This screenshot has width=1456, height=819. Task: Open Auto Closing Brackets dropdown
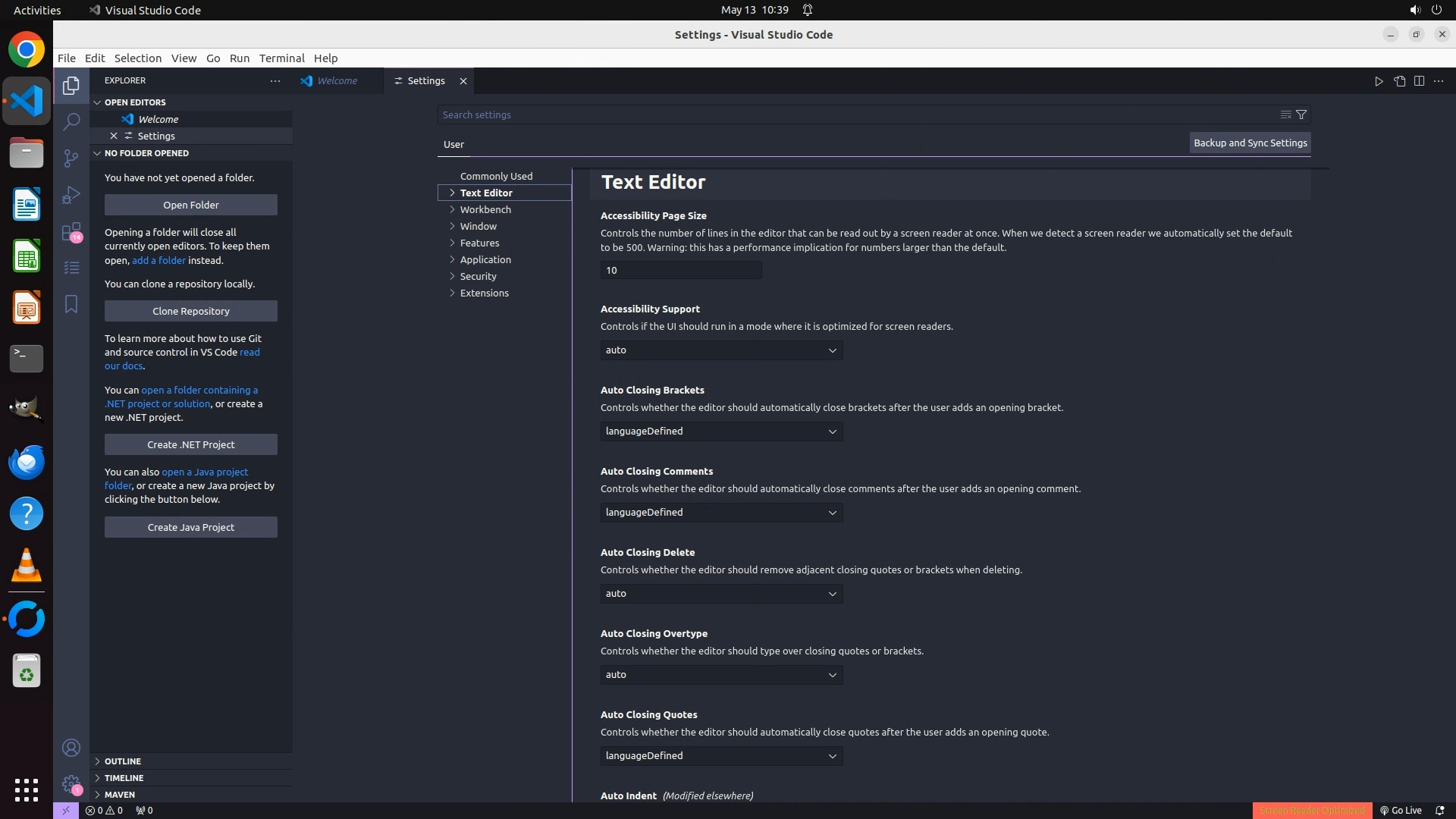coord(721,431)
